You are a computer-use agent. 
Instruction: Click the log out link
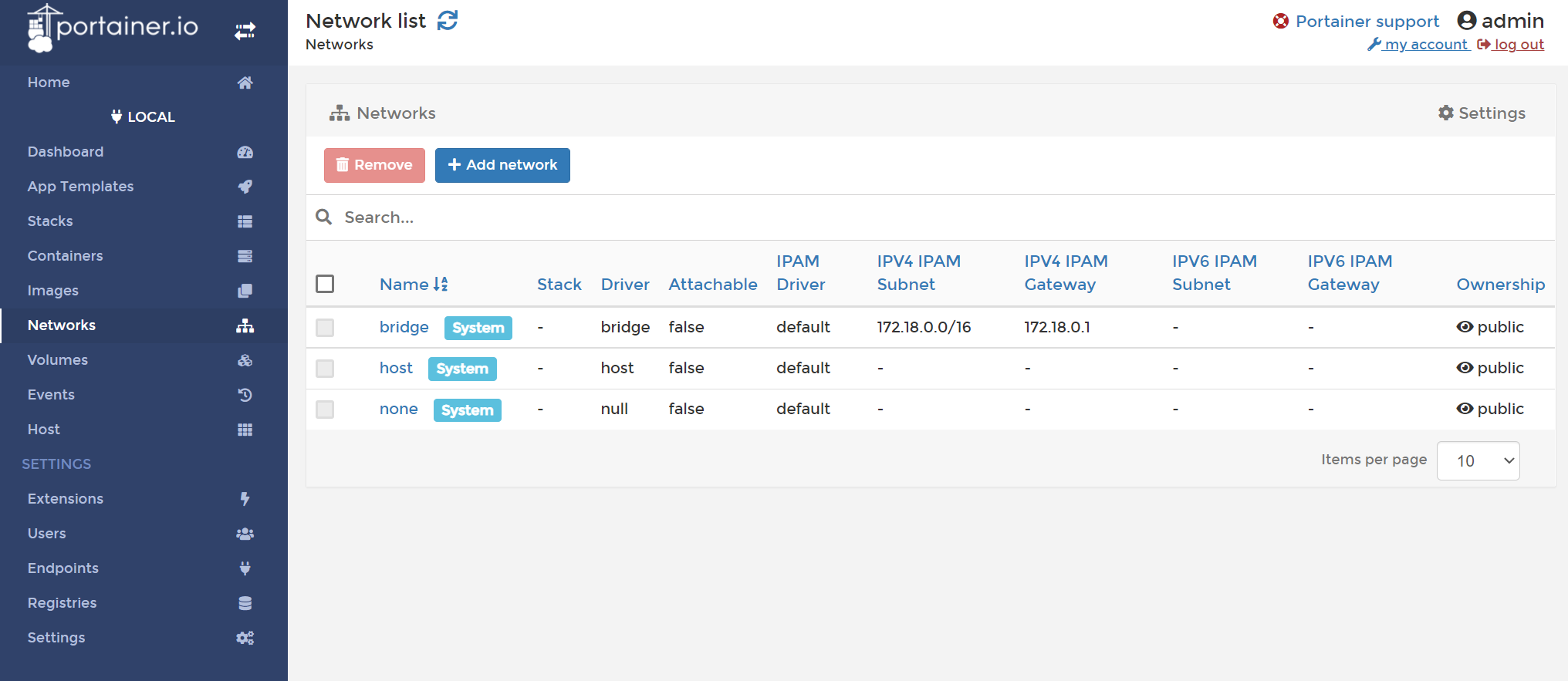click(1510, 45)
